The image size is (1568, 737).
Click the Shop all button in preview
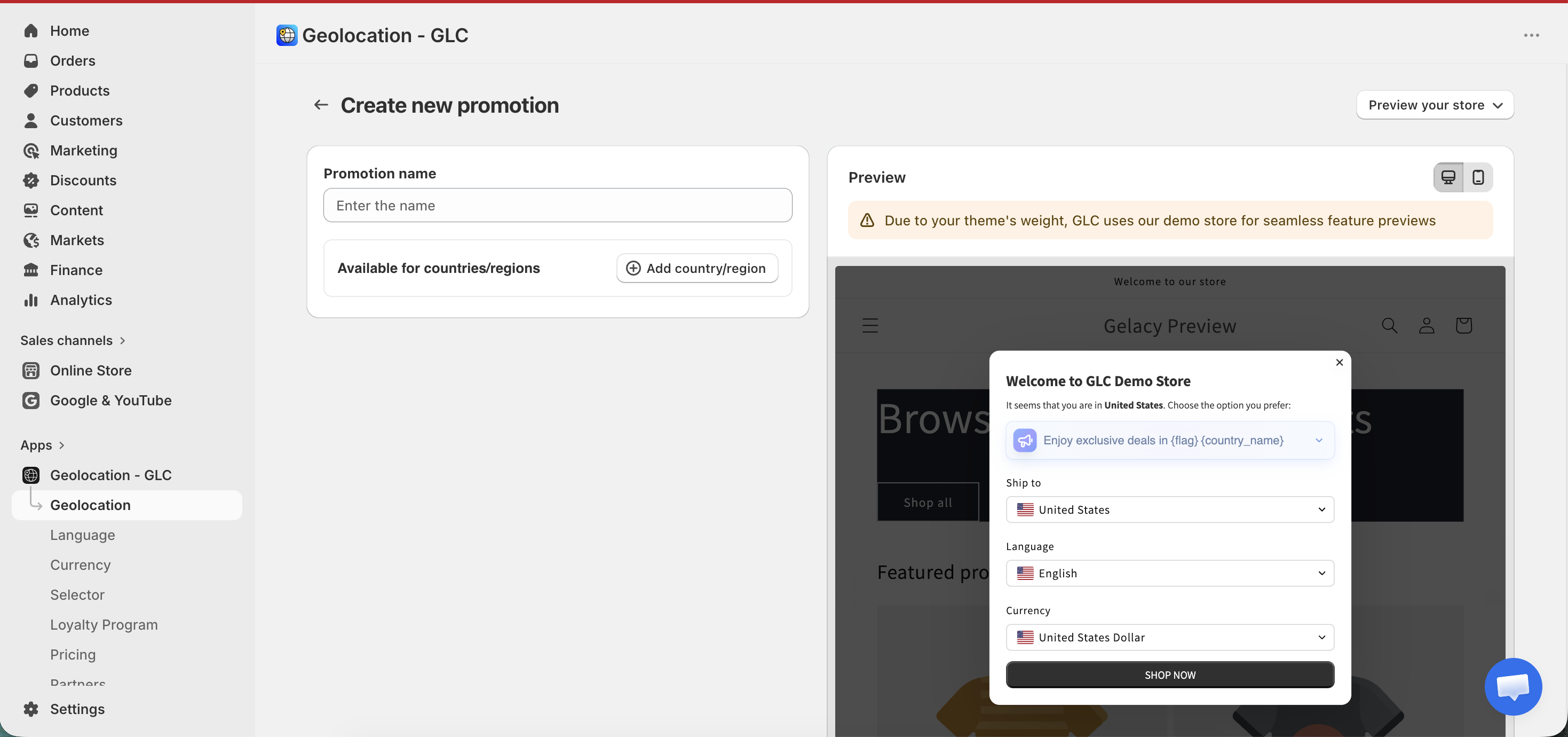point(928,503)
